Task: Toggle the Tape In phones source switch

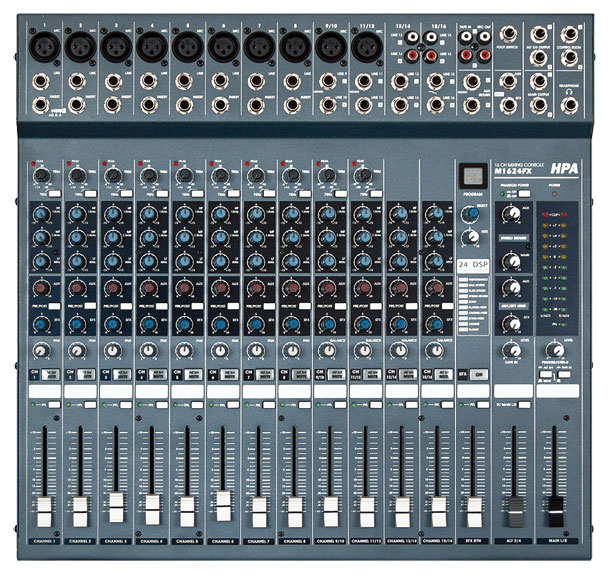Action: pos(564,375)
